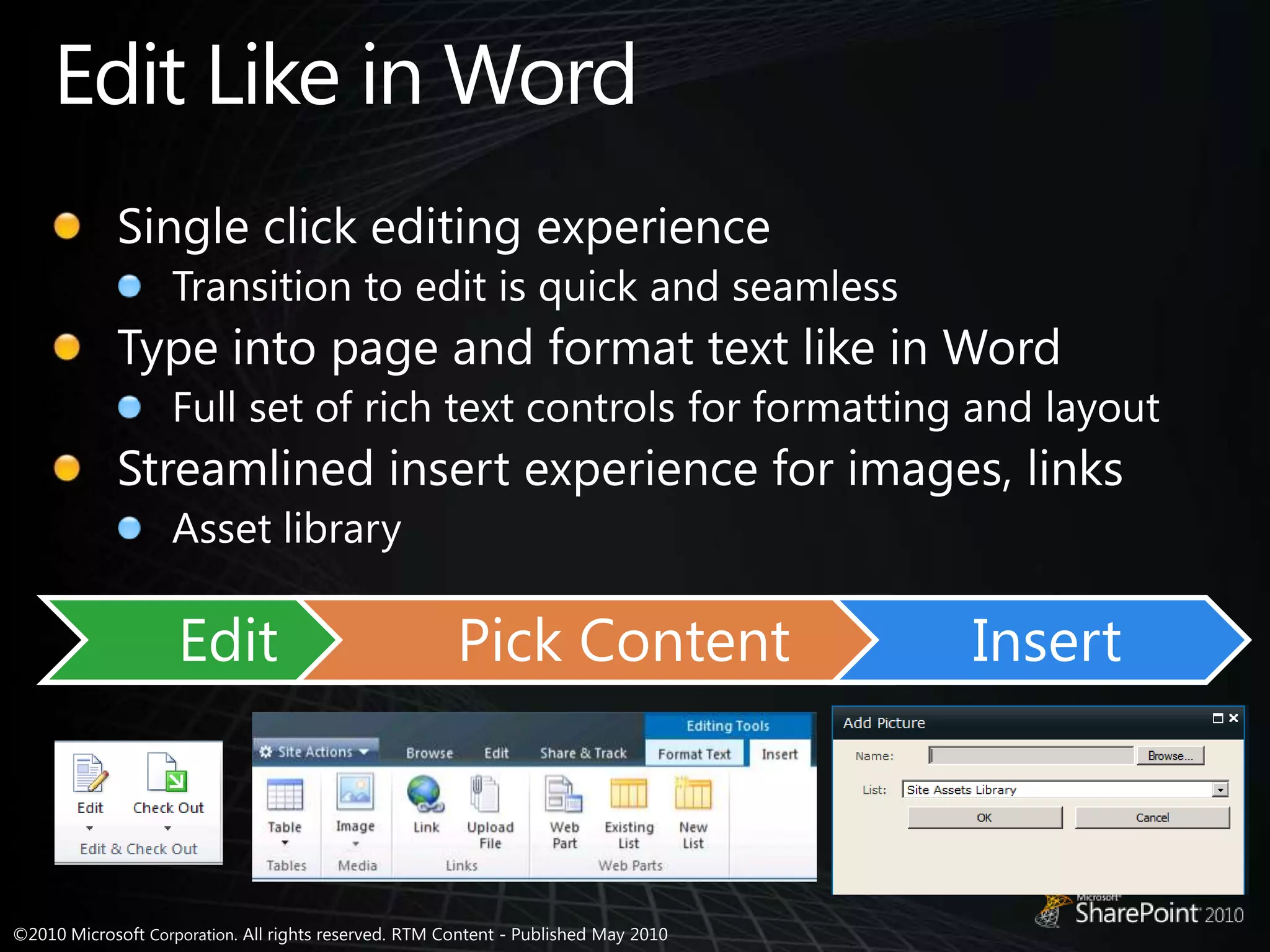This screenshot has height=952, width=1270.
Task: Expand the Edit dropdown arrow
Action: (89, 828)
